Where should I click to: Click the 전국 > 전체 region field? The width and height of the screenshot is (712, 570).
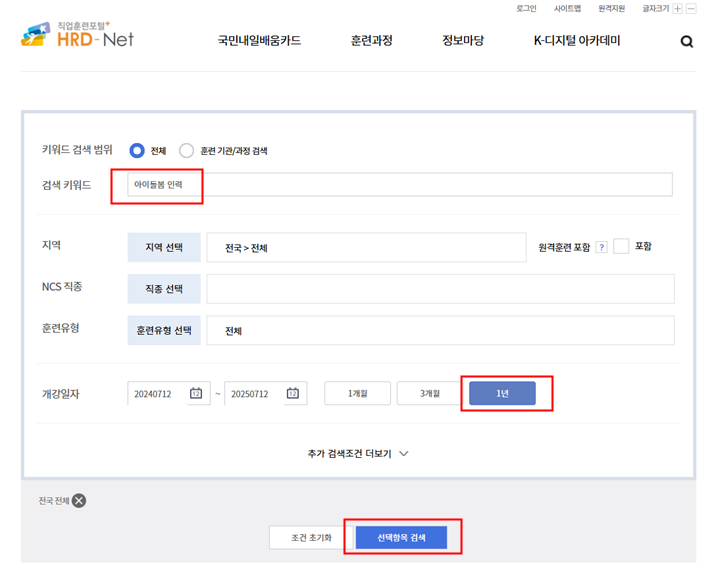(x=366, y=248)
